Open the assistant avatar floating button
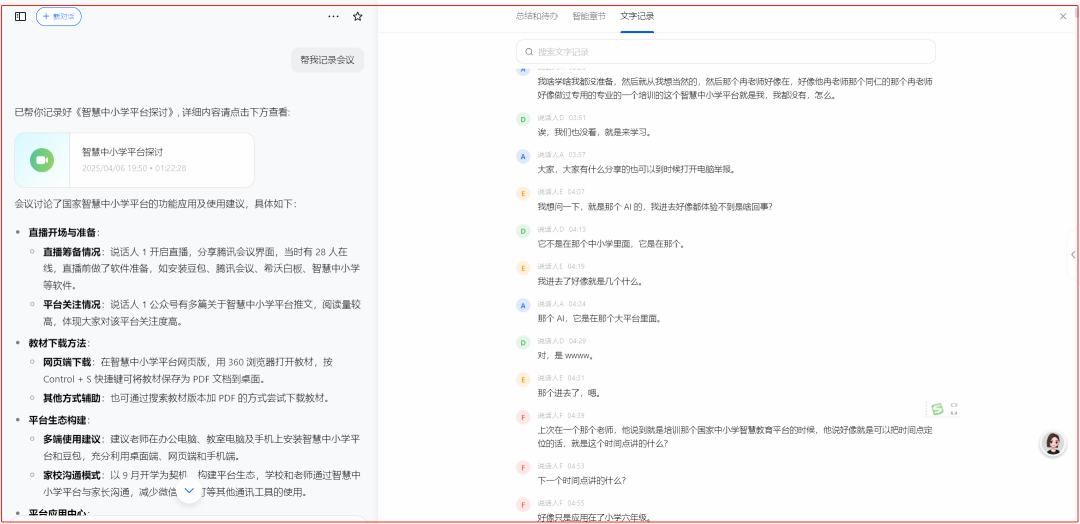1080x524 pixels. tap(1052, 444)
